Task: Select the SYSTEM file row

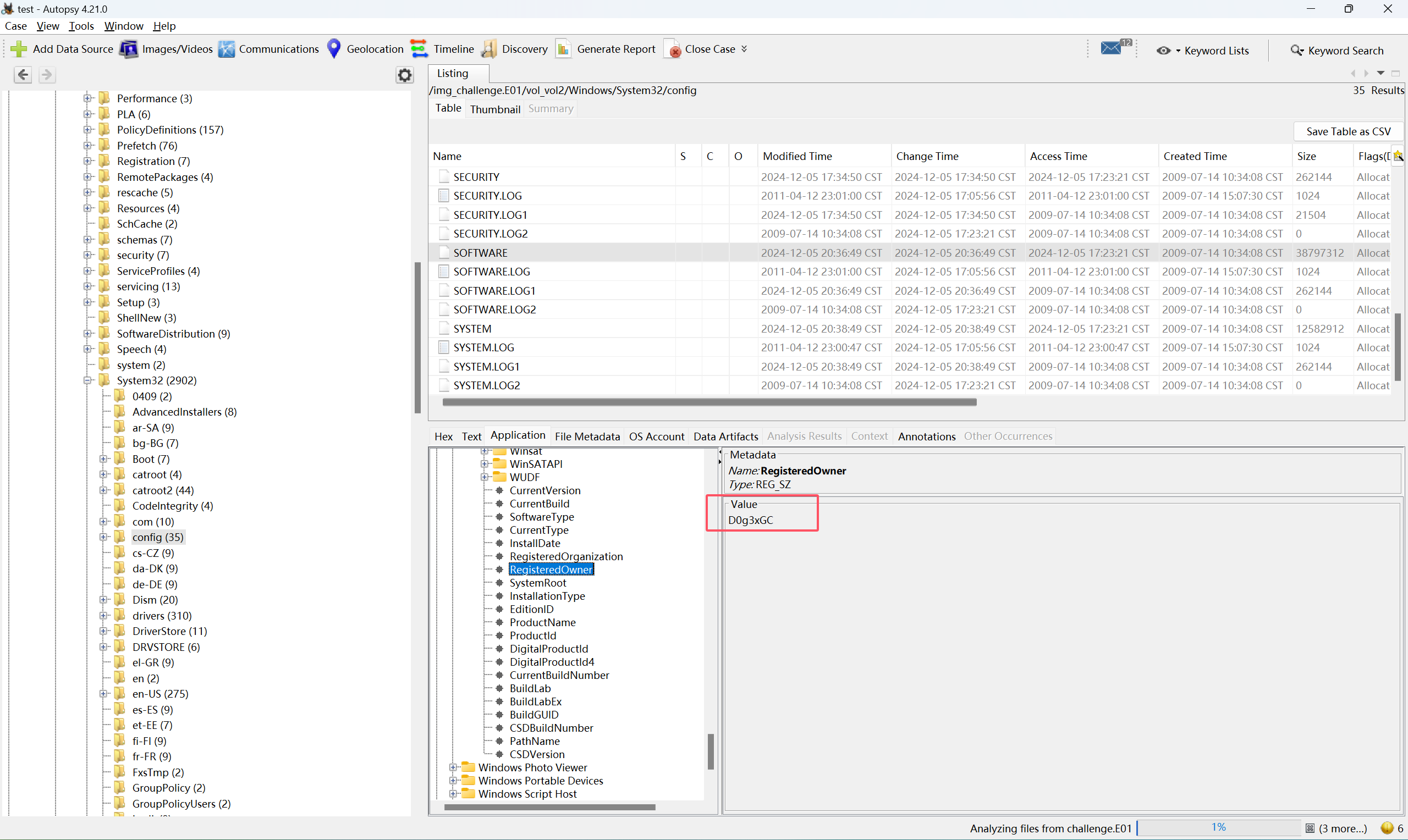Action: click(909, 329)
